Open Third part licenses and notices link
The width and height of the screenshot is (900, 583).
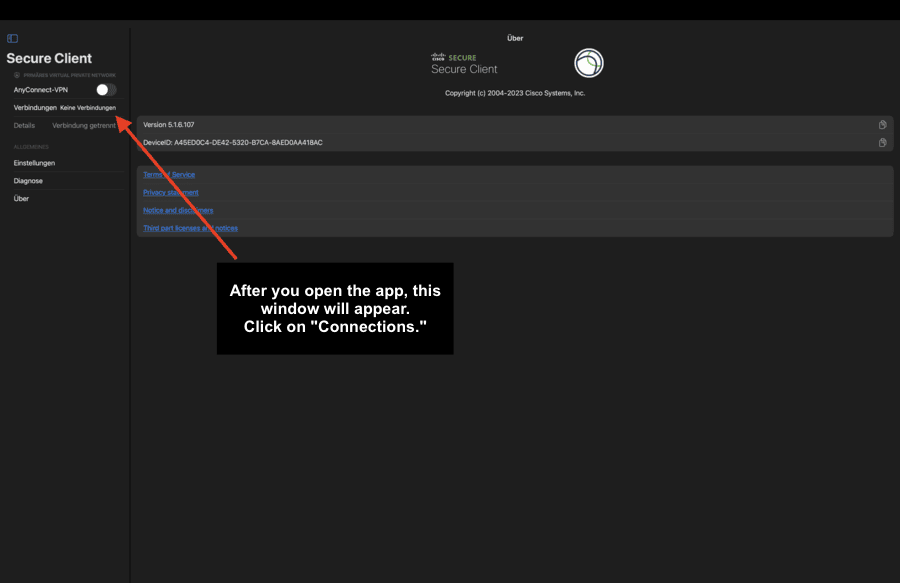tap(190, 228)
